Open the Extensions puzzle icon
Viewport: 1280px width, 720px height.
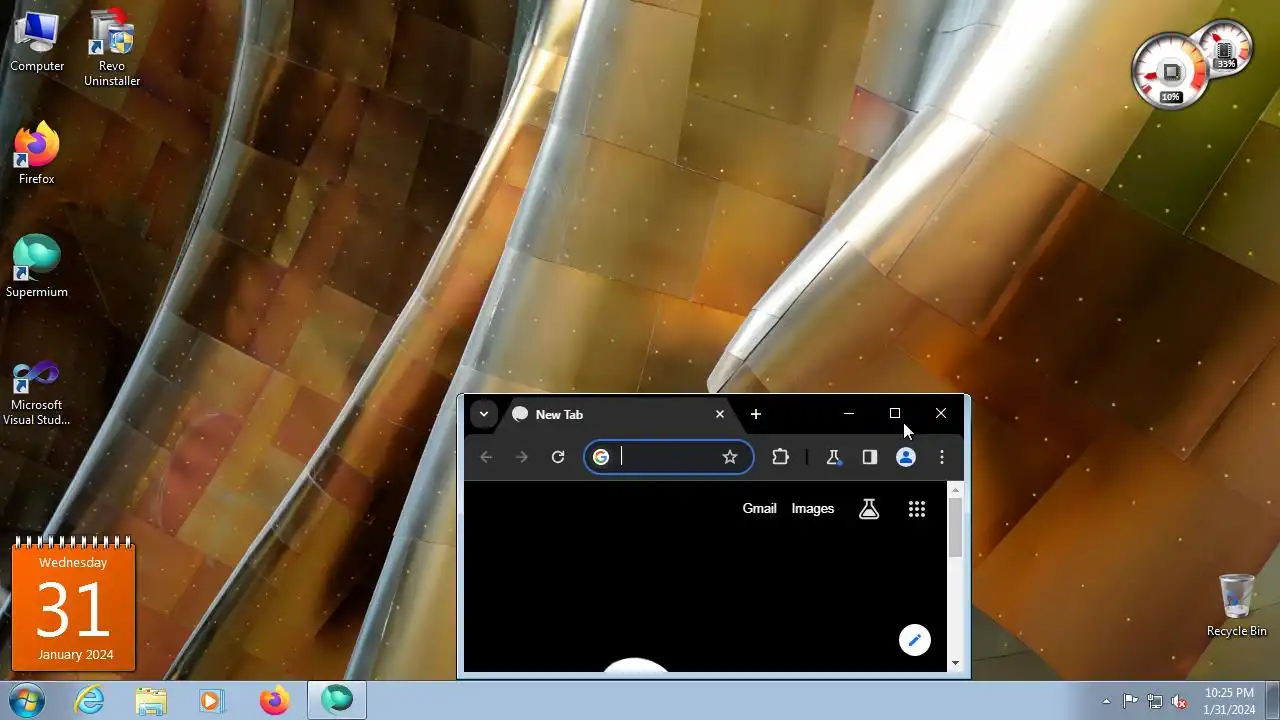pyautogui.click(x=780, y=457)
